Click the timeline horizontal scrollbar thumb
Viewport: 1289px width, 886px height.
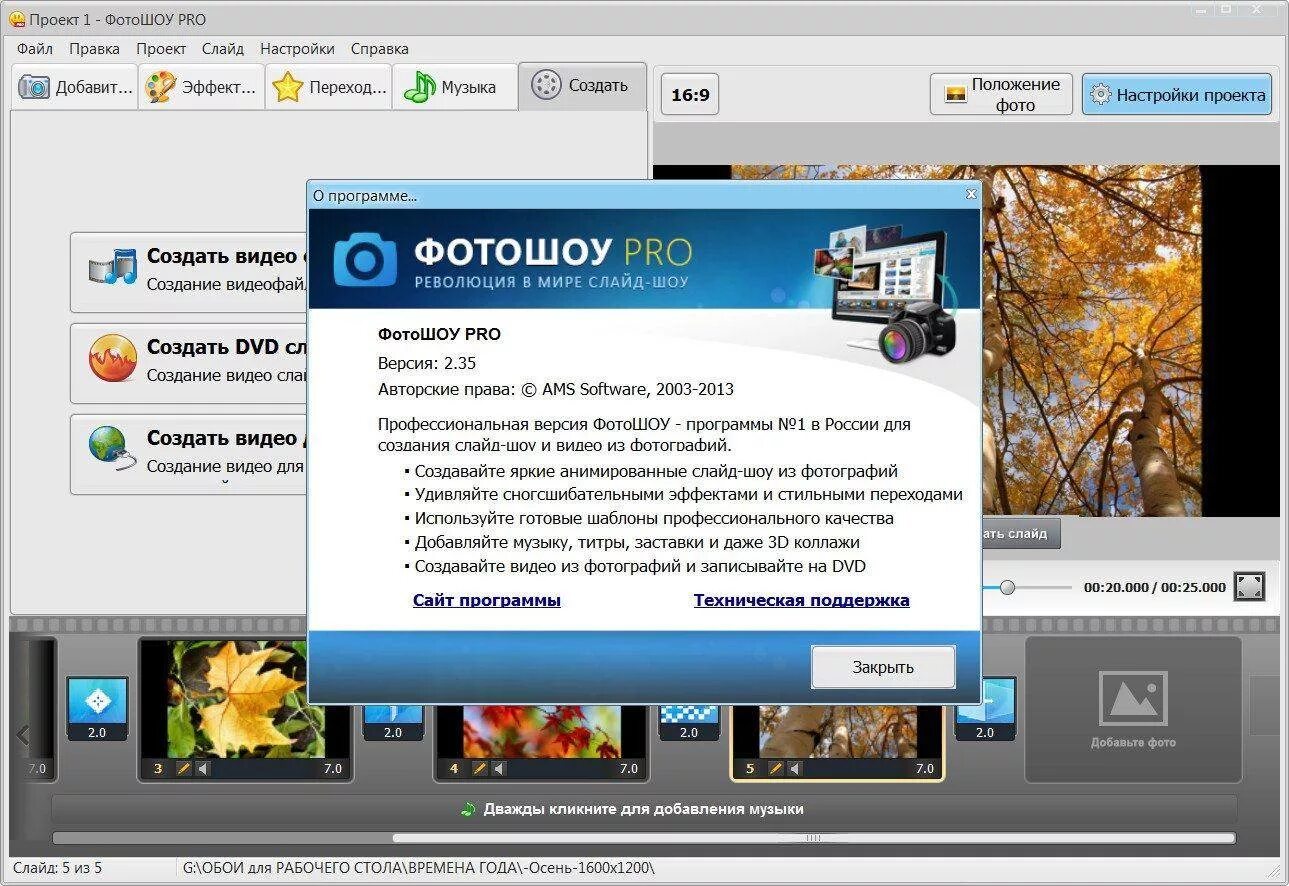point(813,838)
